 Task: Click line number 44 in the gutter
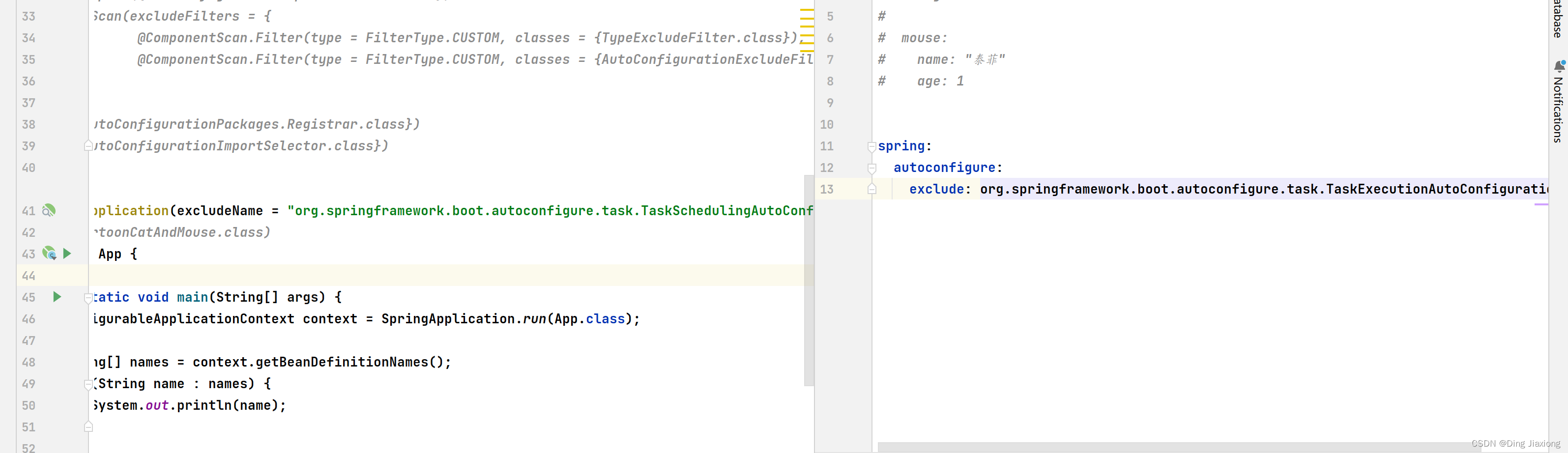point(29,276)
